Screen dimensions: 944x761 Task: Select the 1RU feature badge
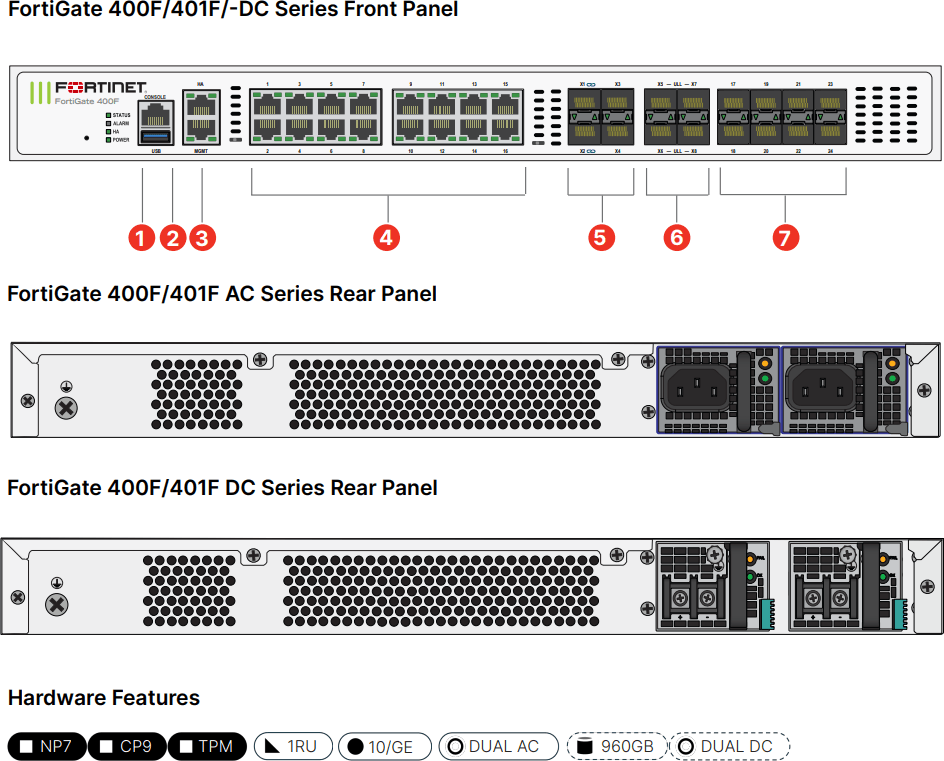(293, 747)
